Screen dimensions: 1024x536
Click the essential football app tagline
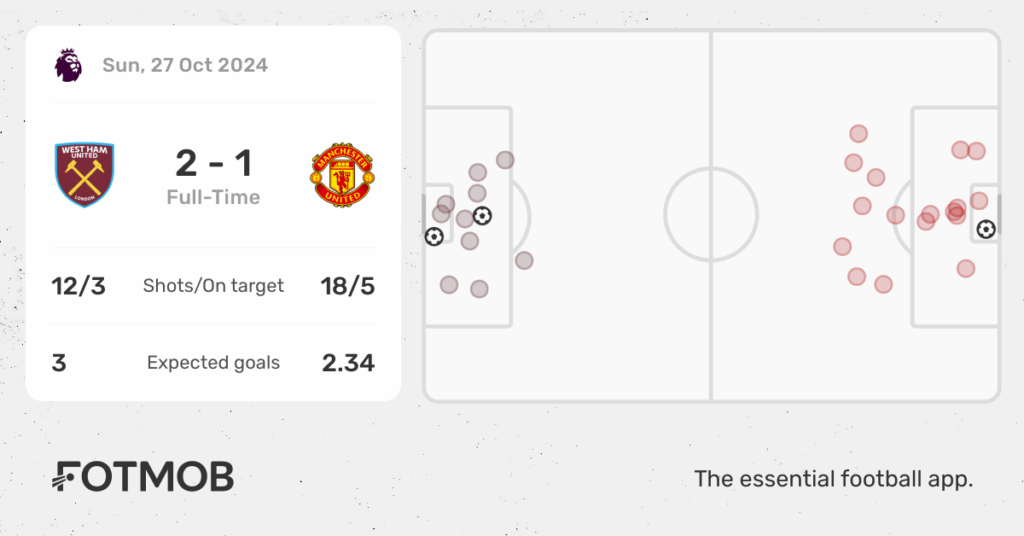[833, 479]
